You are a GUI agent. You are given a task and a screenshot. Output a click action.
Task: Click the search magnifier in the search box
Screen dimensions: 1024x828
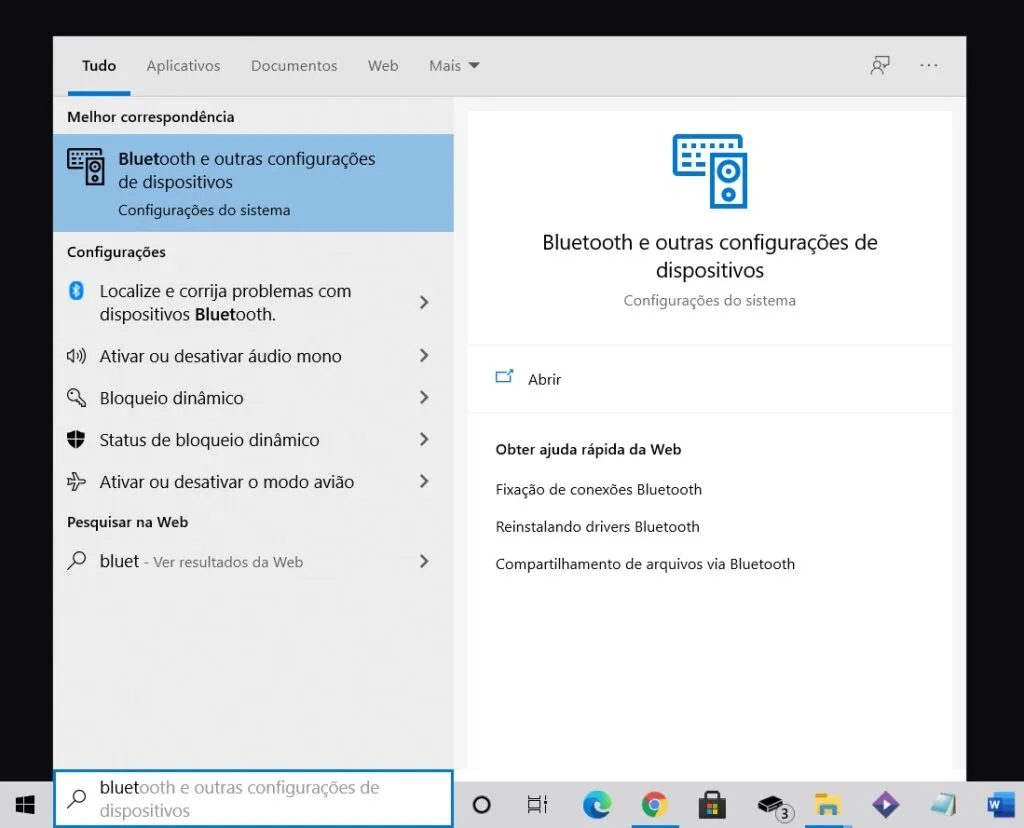point(77,798)
